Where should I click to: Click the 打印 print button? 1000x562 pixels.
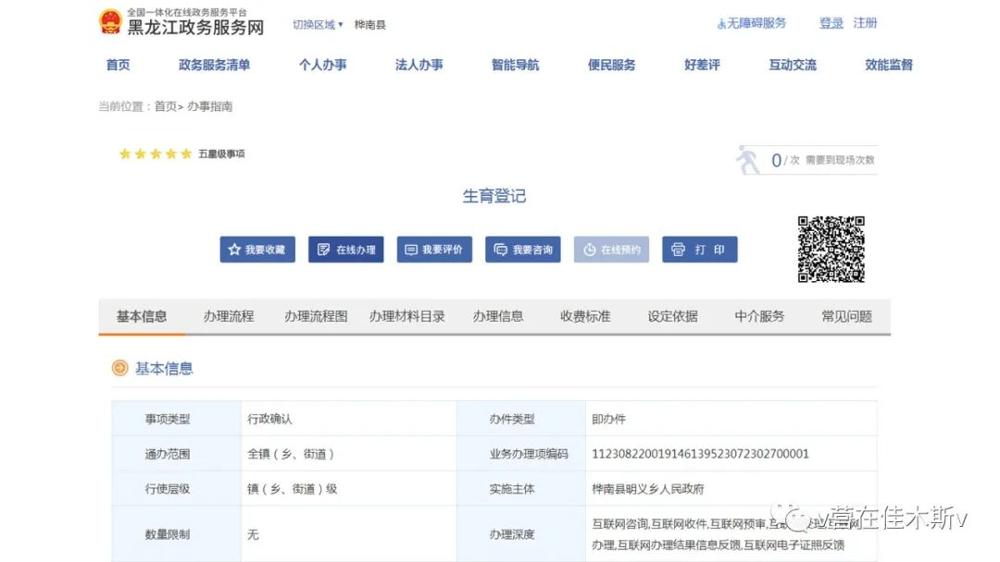699,250
